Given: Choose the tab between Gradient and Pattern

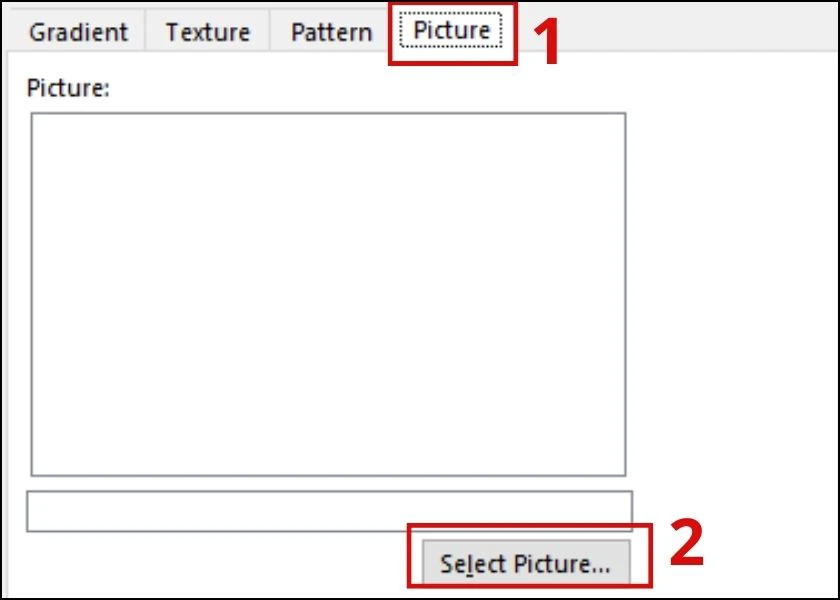Looking at the screenshot, I should pos(207,32).
